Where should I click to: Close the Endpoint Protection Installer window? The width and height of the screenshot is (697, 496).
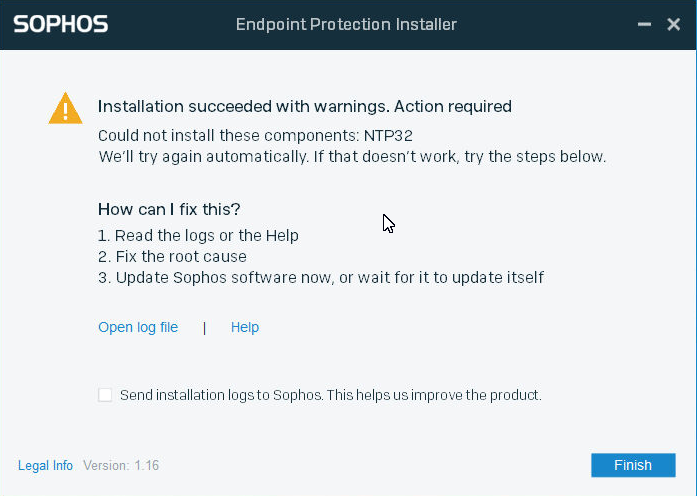[x=673, y=24]
